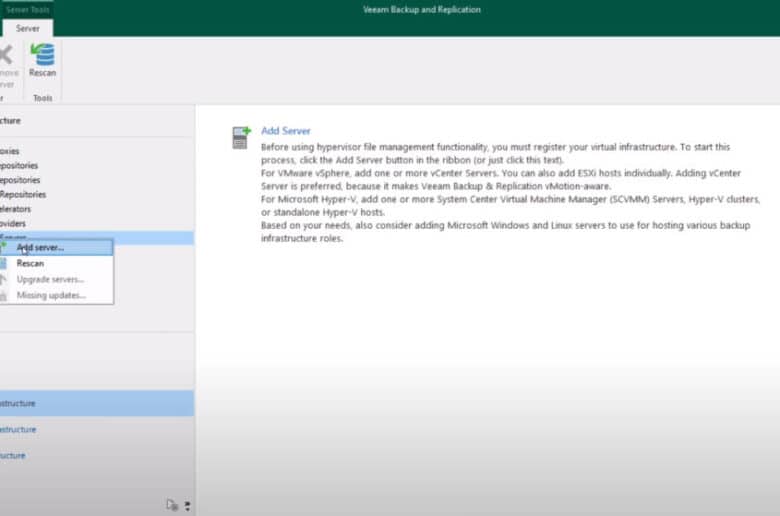Select the capitalized Repositories tree item

coord(23,194)
